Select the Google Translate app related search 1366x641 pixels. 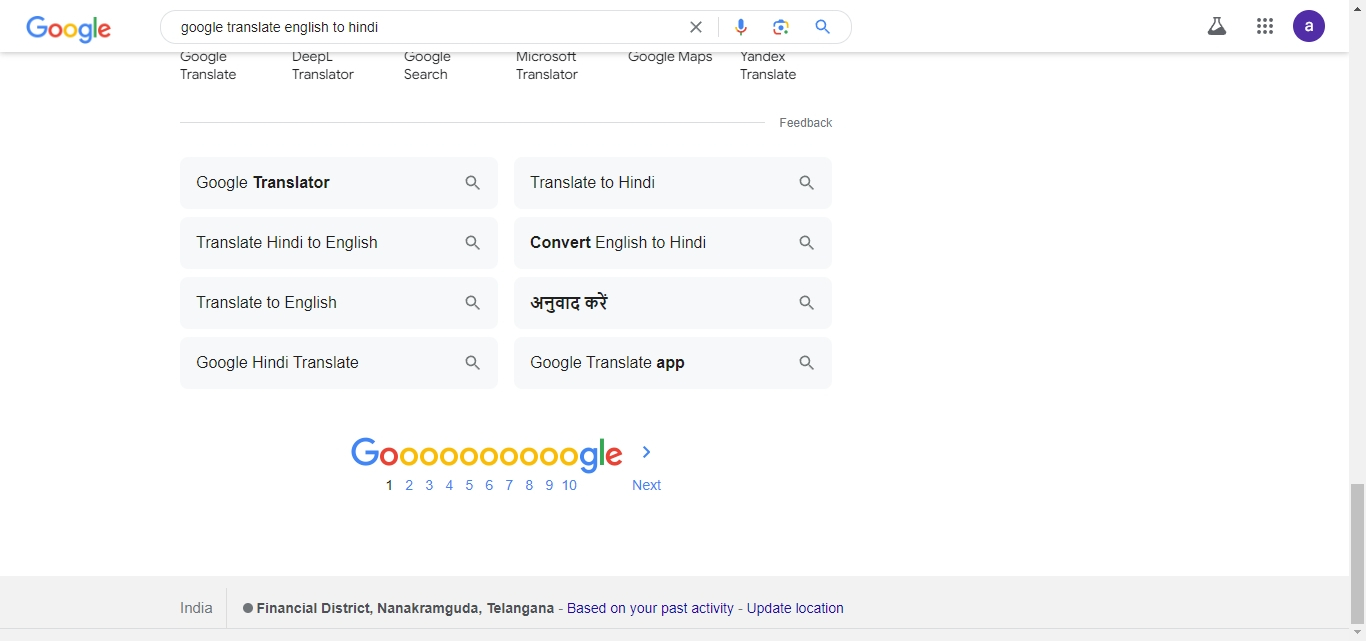coord(673,363)
